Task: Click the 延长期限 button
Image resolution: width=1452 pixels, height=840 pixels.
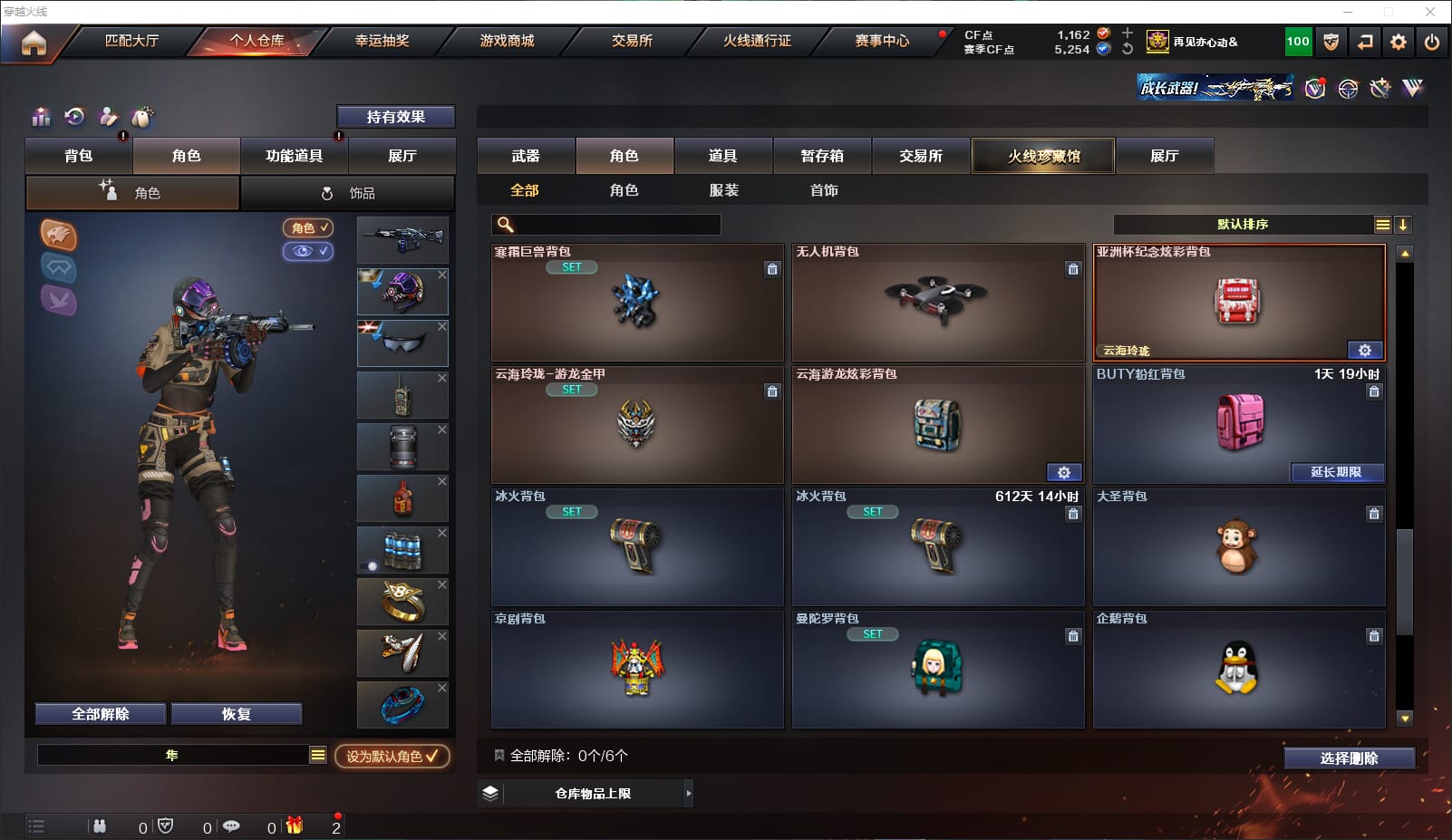Action: [x=1337, y=472]
